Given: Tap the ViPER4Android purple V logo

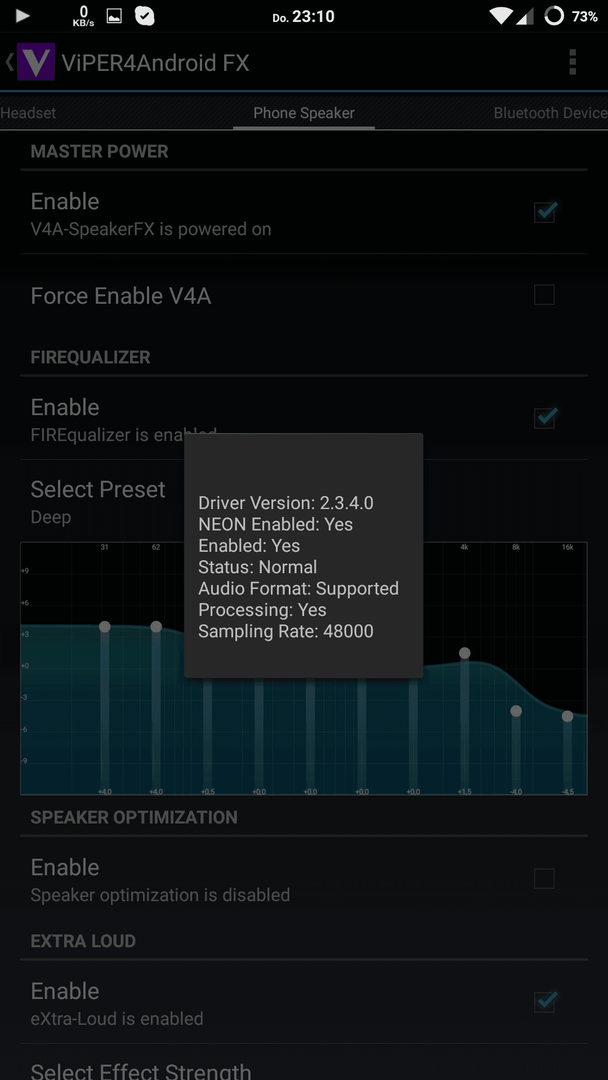Looking at the screenshot, I should coord(36,62).
